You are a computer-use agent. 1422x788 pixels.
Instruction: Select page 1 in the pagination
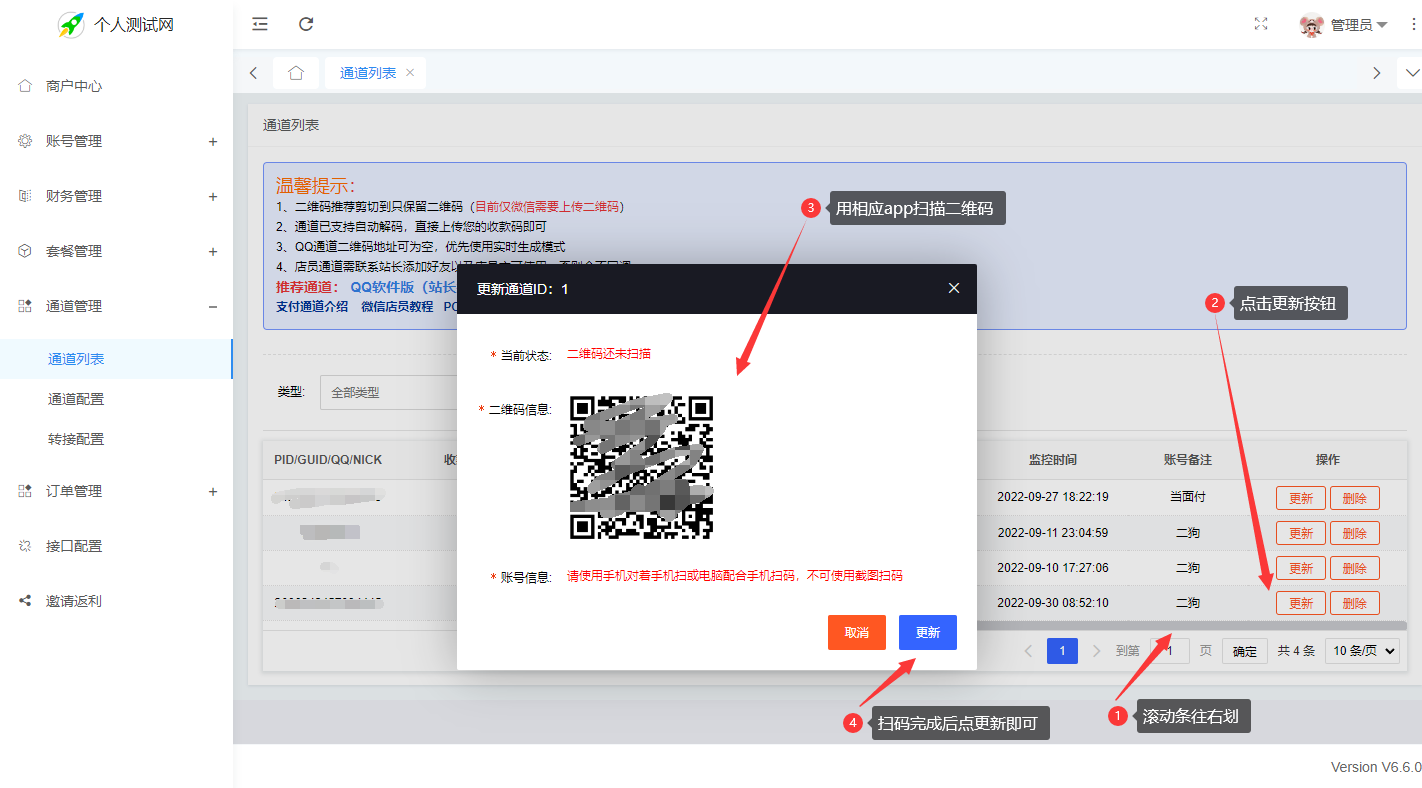pyautogui.click(x=1062, y=651)
